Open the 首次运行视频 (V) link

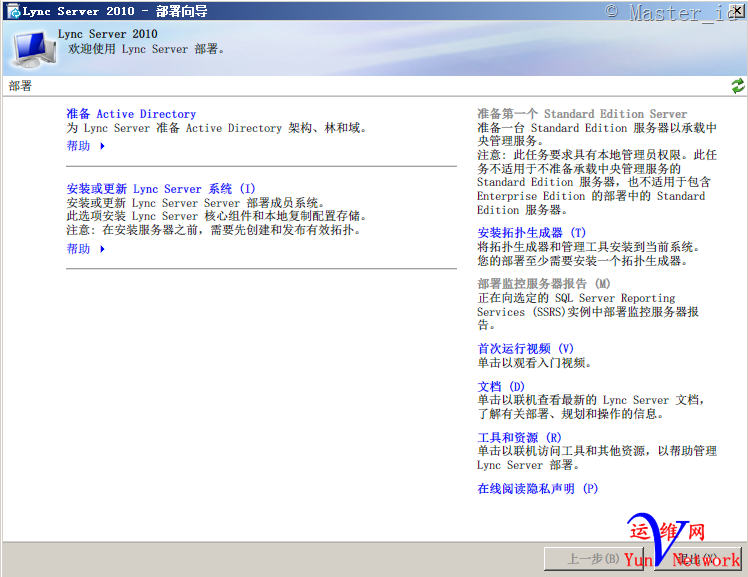click(525, 349)
